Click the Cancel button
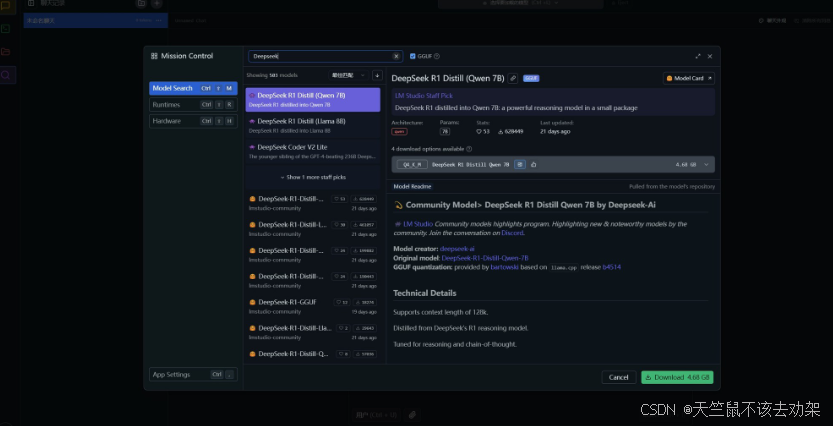833x426 pixels. click(618, 377)
